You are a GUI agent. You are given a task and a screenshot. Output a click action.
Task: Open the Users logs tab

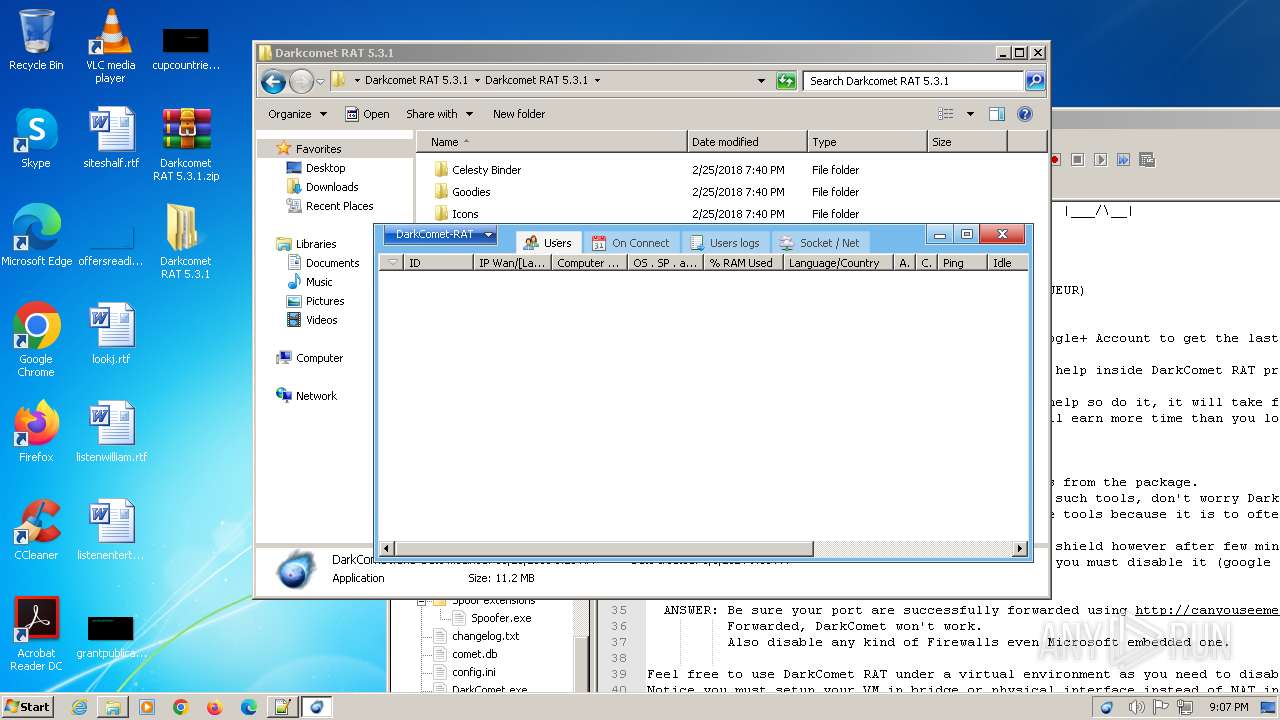click(724, 243)
